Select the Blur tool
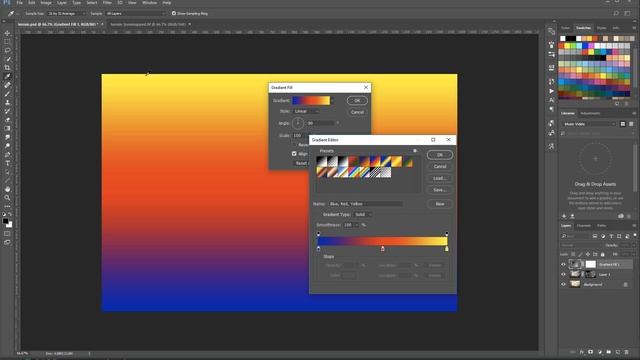 (x=7, y=137)
